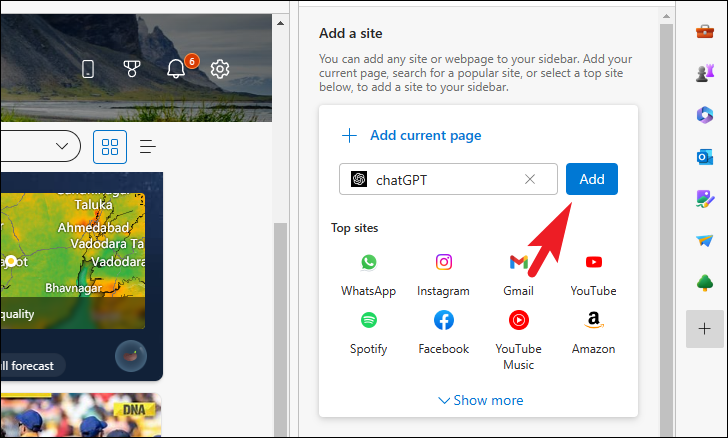Click the plus customize sidebar button
Image resolution: width=728 pixels, height=438 pixels.
[x=704, y=329]
